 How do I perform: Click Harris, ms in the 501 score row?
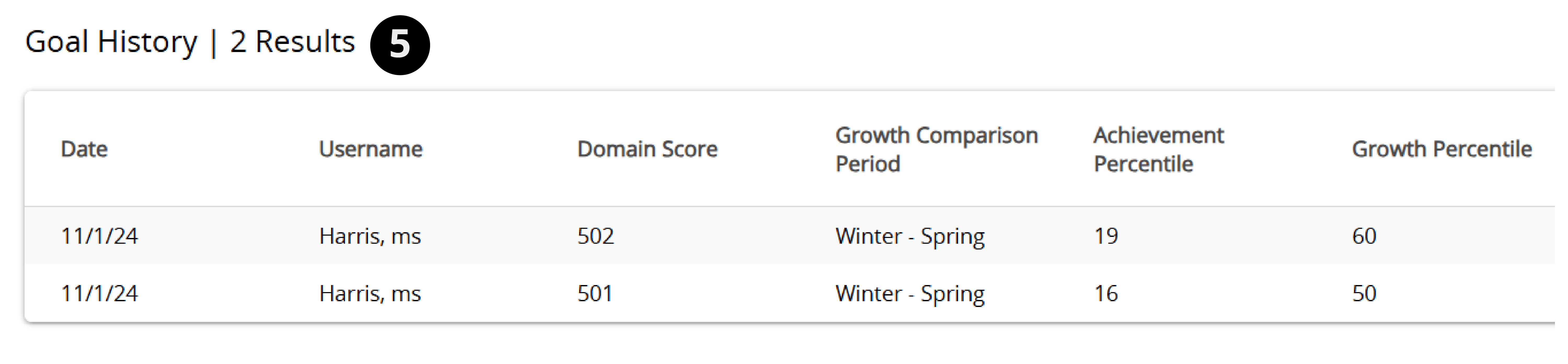[x=370, y=293]
